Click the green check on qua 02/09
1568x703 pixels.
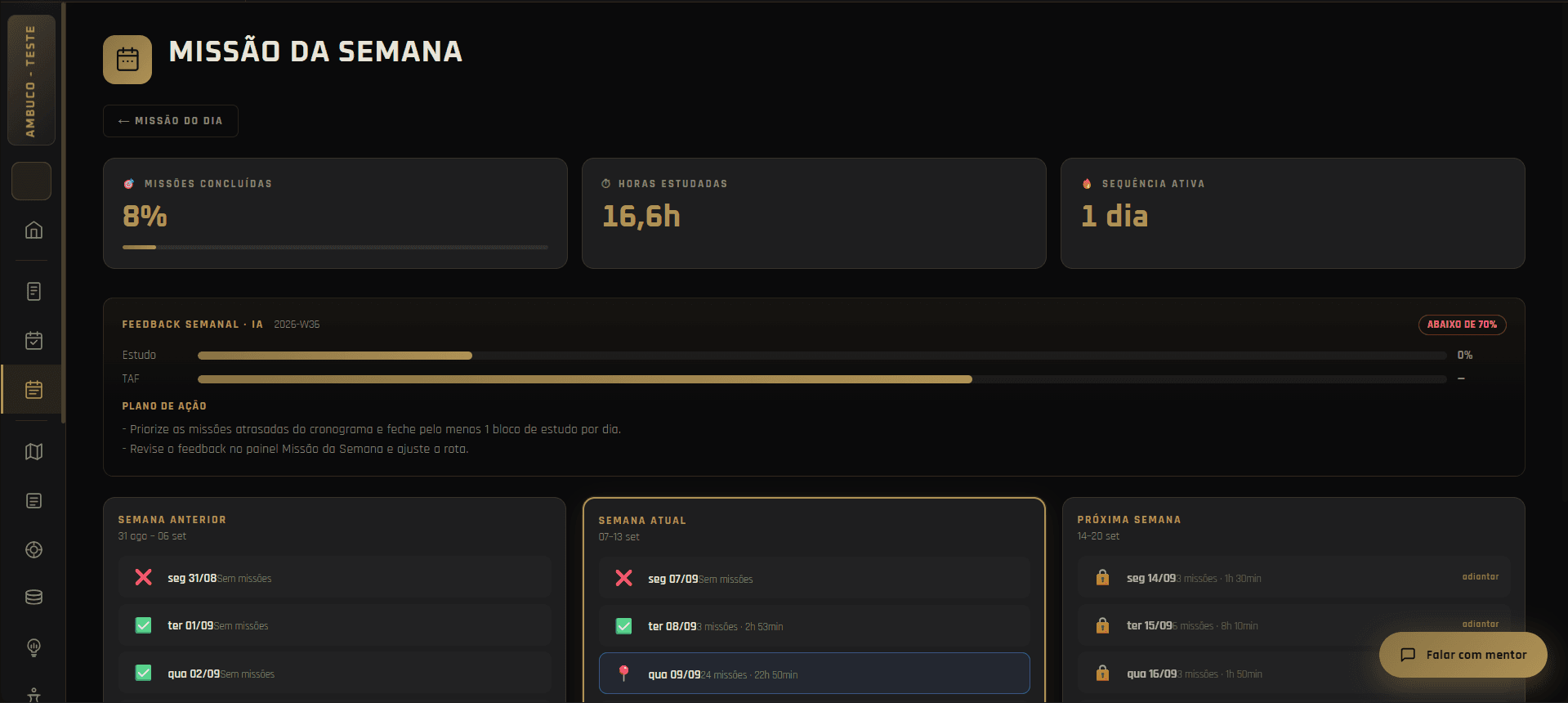pos(143,673)
